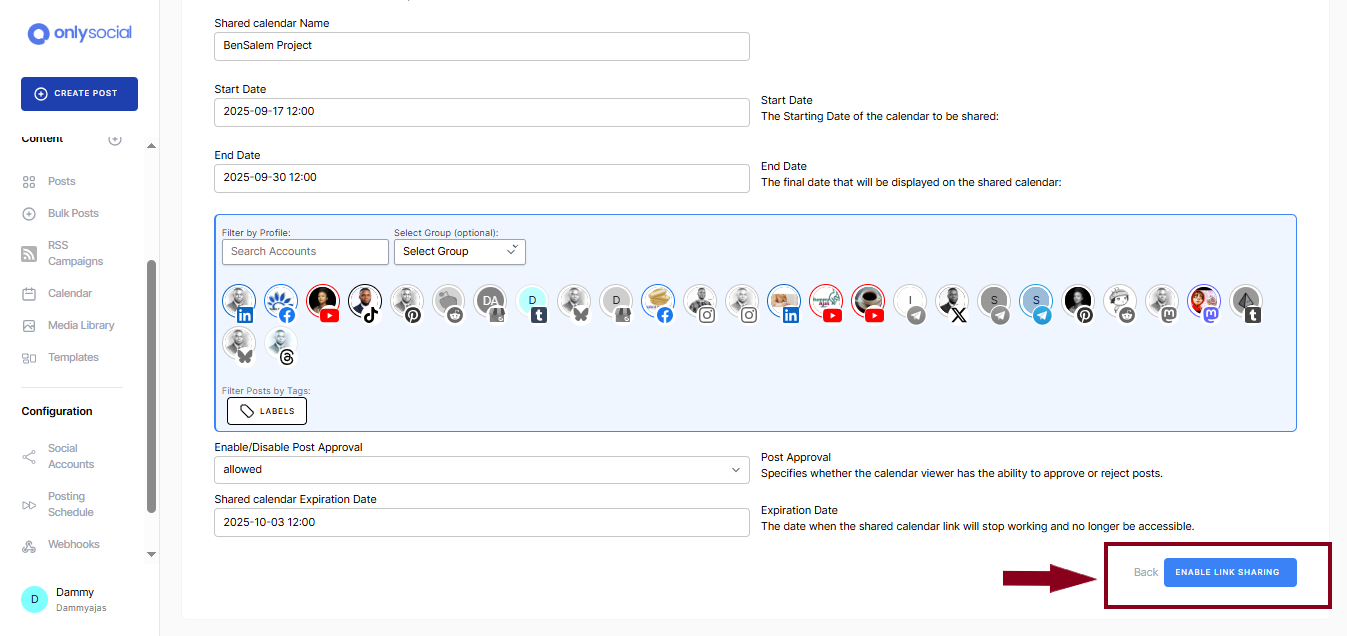Viewport: 1347px width, 636px height.
Task: Click the Webhooks icon in sidebar
Action: 29,545
